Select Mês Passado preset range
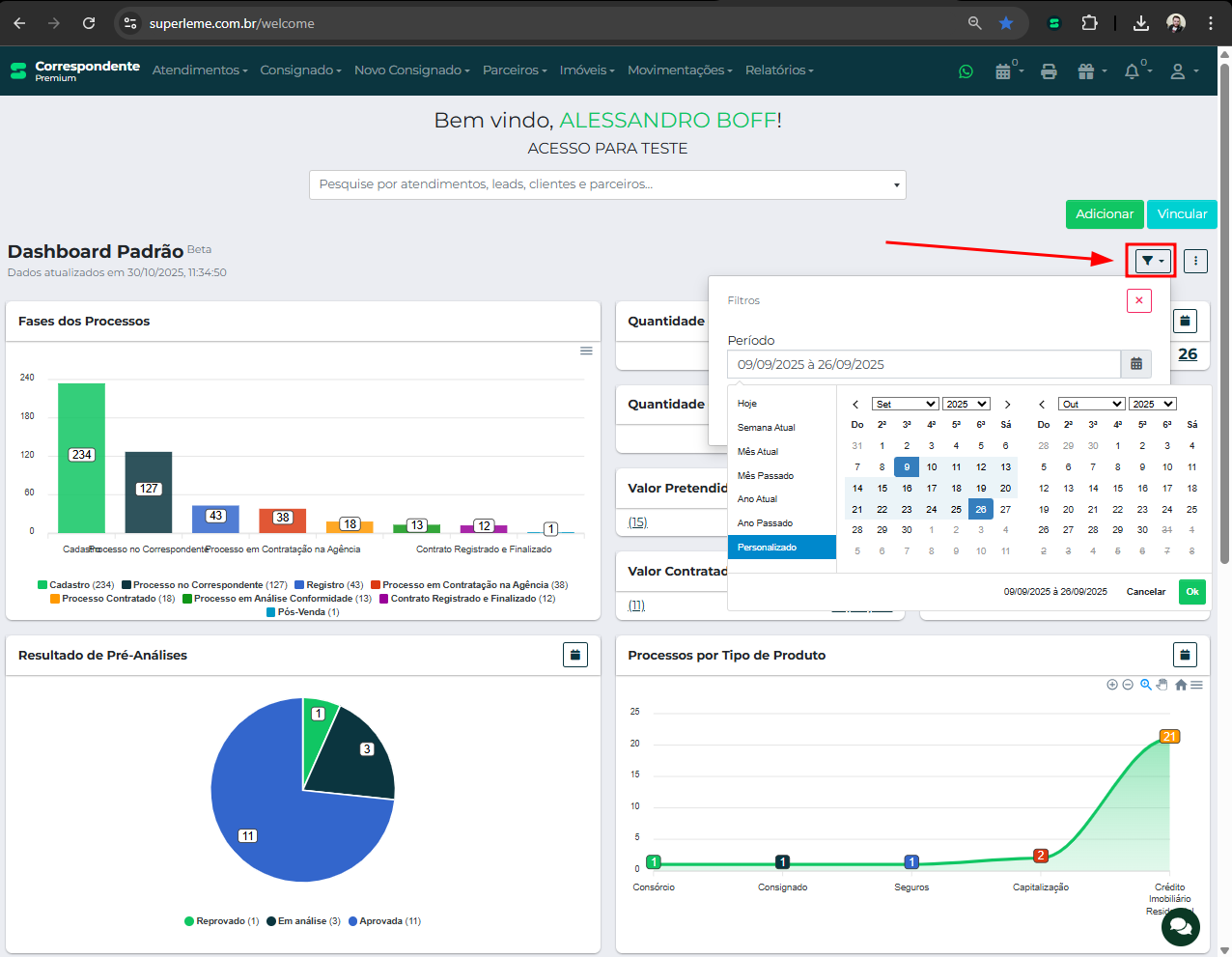This screenshot has width=1232, height=957. [766, 475]
